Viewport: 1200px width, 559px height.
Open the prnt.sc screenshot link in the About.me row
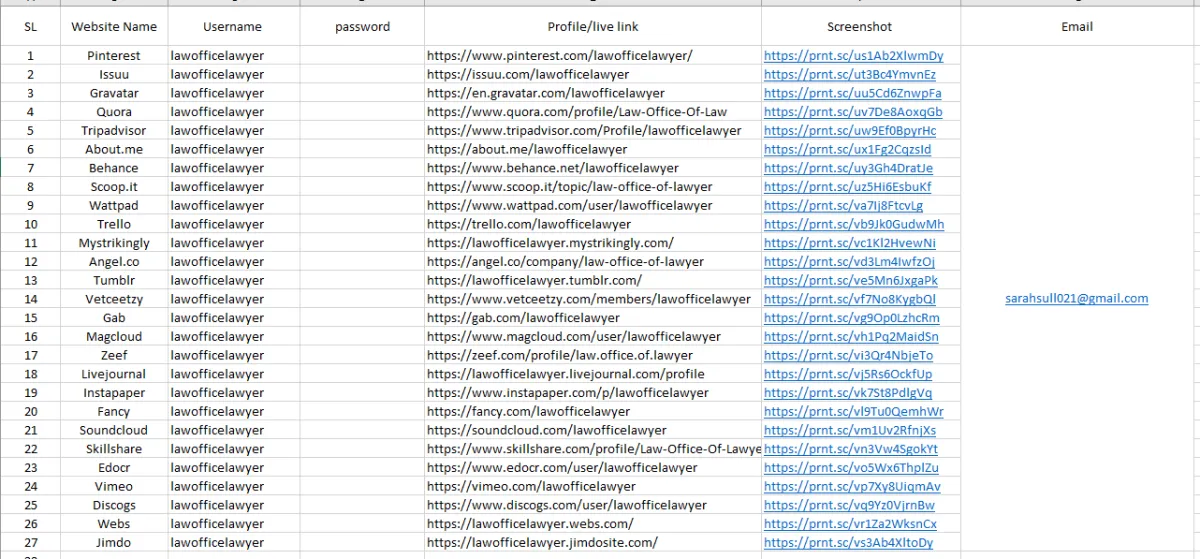pyautogui.click(x=848, y=149)
